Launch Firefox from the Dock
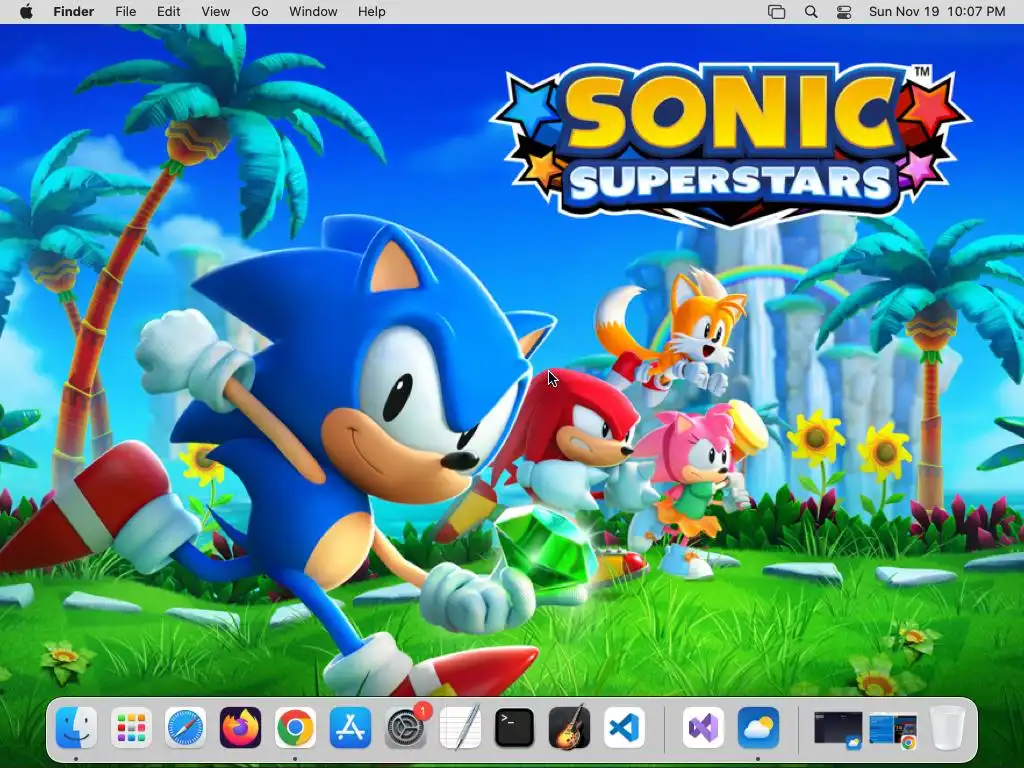Screen dimensions: 1024x768 click(x=240, y=727)
